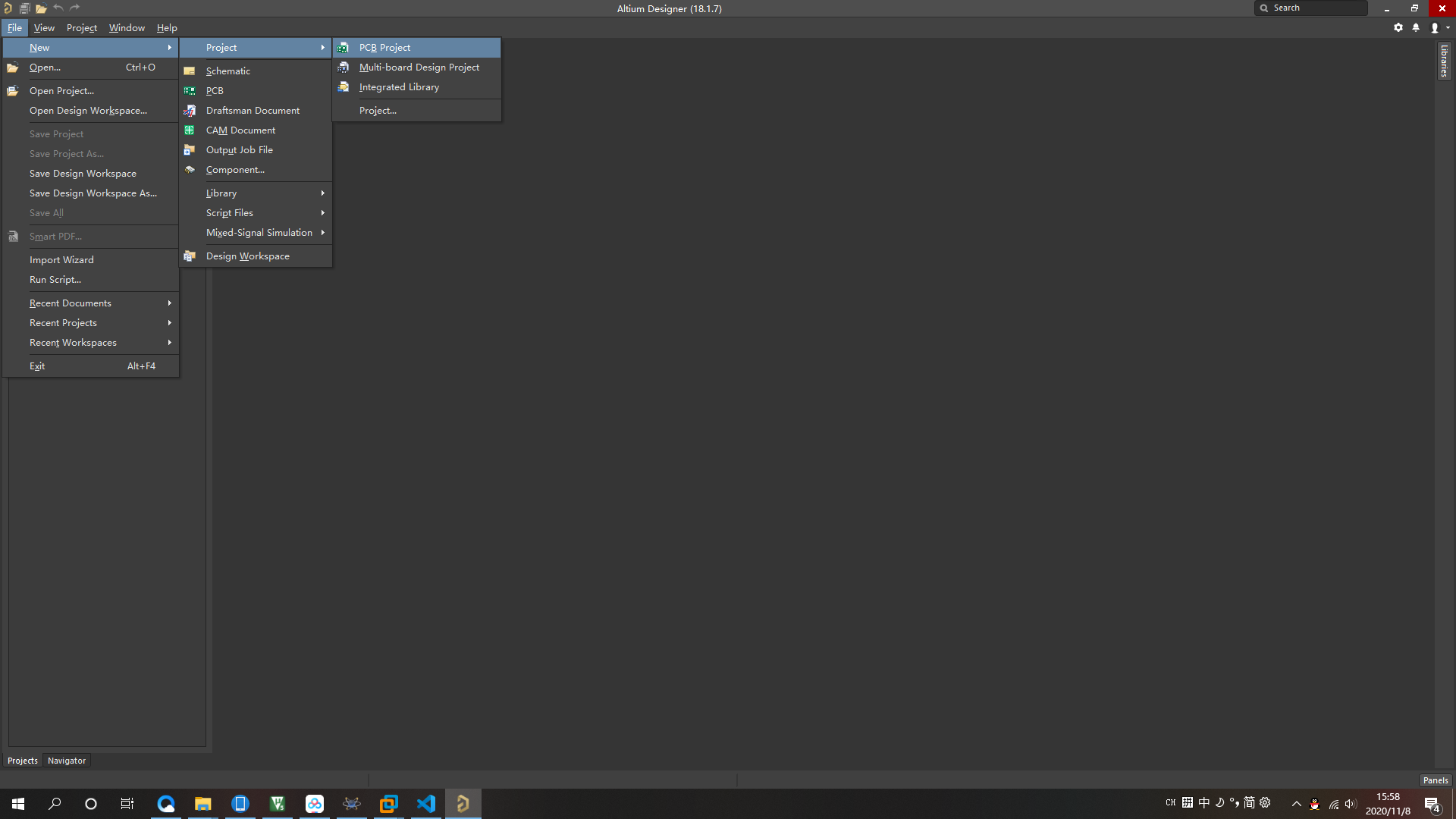Click the PCB document icon
This screenshot has width=1456, height=819.
tap(190, 91)
